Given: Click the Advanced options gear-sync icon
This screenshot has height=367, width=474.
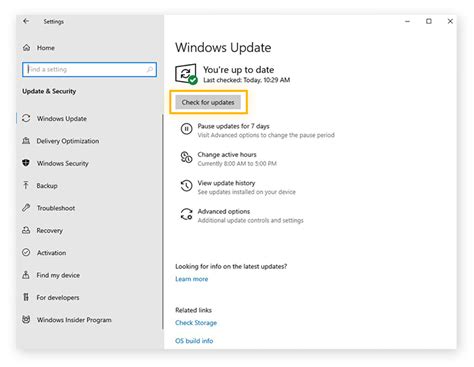Looking at the screenshot, I should coord(186,214).
